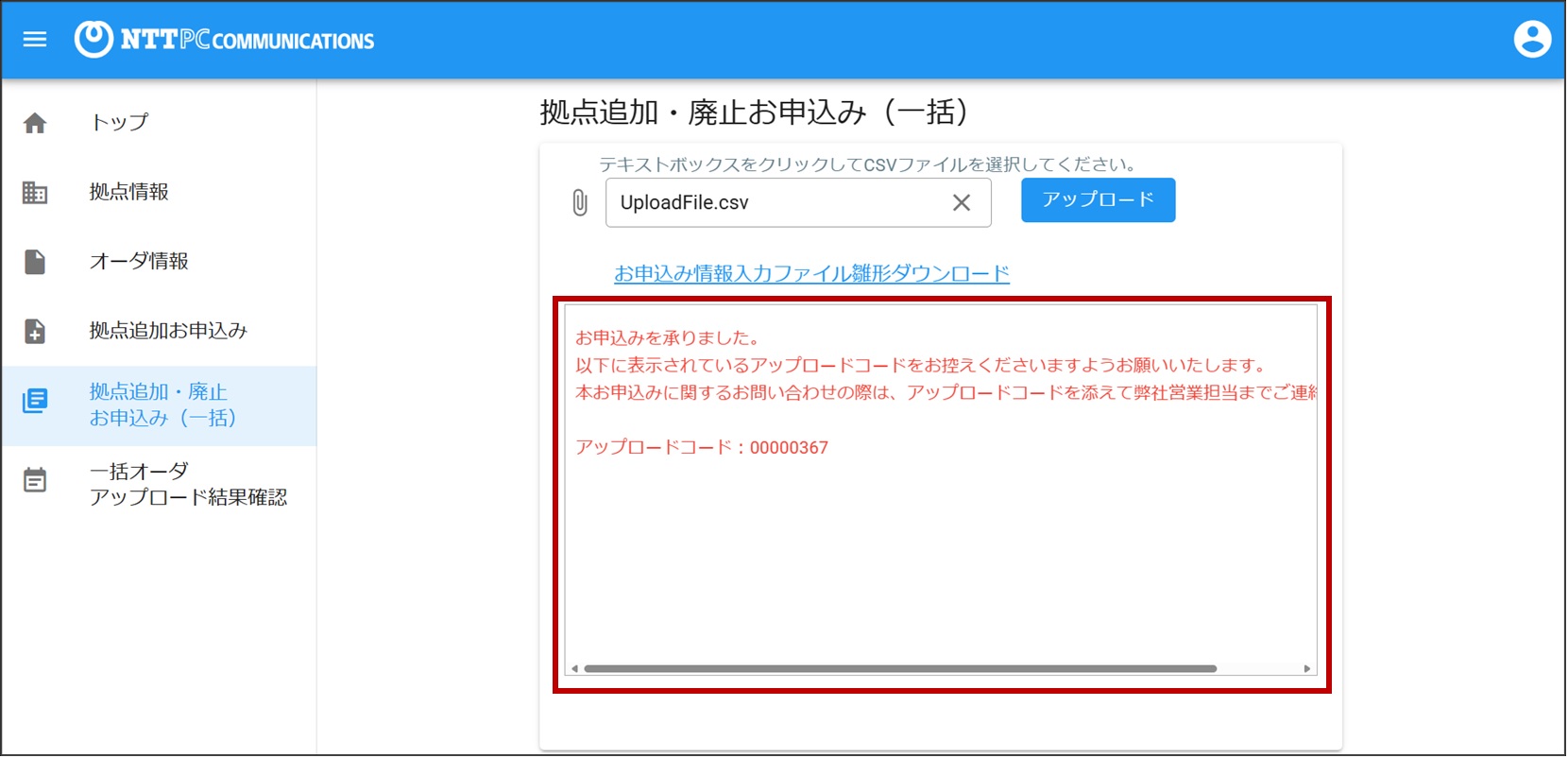
Task: Click the CSV file selection text box
Action: pos(798,202)
